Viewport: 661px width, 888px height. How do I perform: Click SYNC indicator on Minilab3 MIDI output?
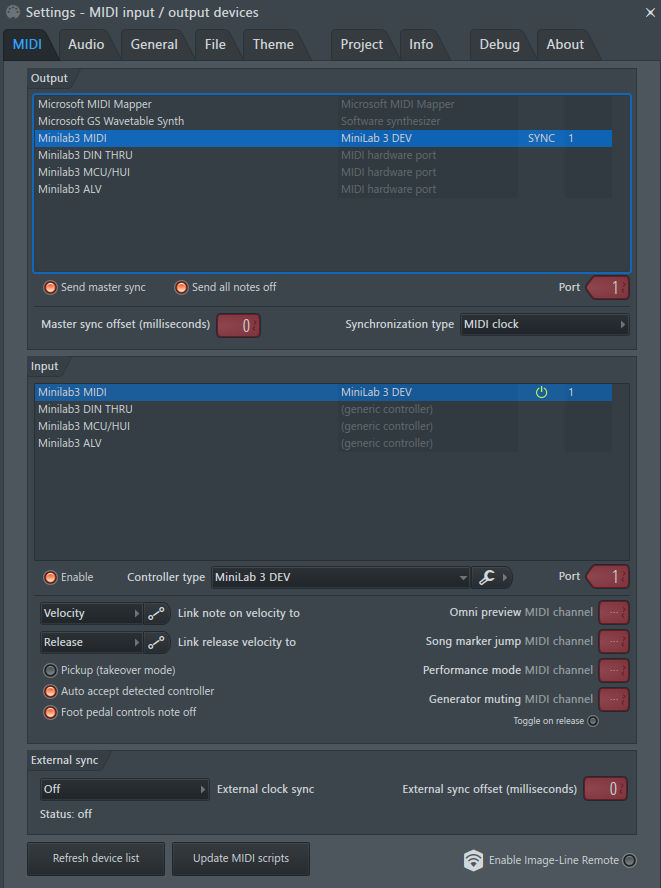click(x=541, y=138)
